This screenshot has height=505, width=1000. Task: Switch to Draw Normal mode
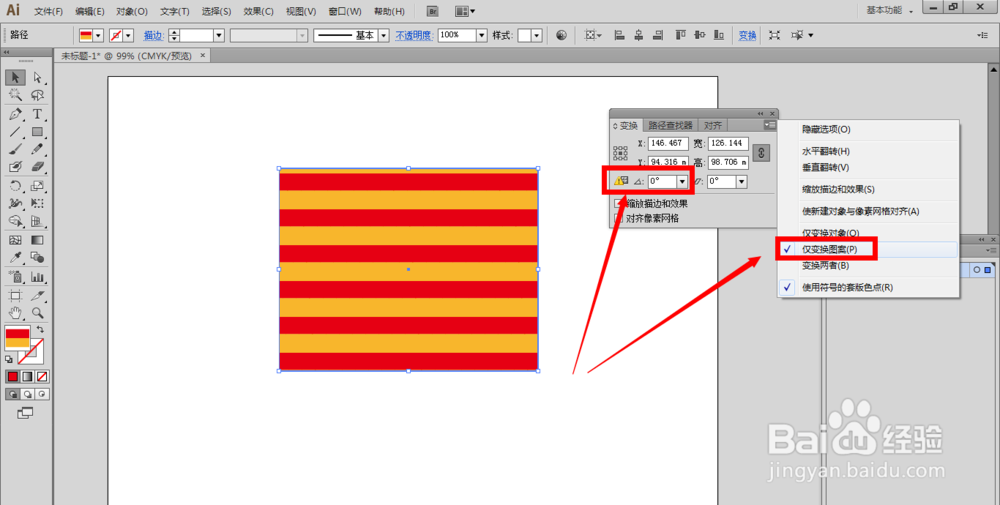[12, 394]
